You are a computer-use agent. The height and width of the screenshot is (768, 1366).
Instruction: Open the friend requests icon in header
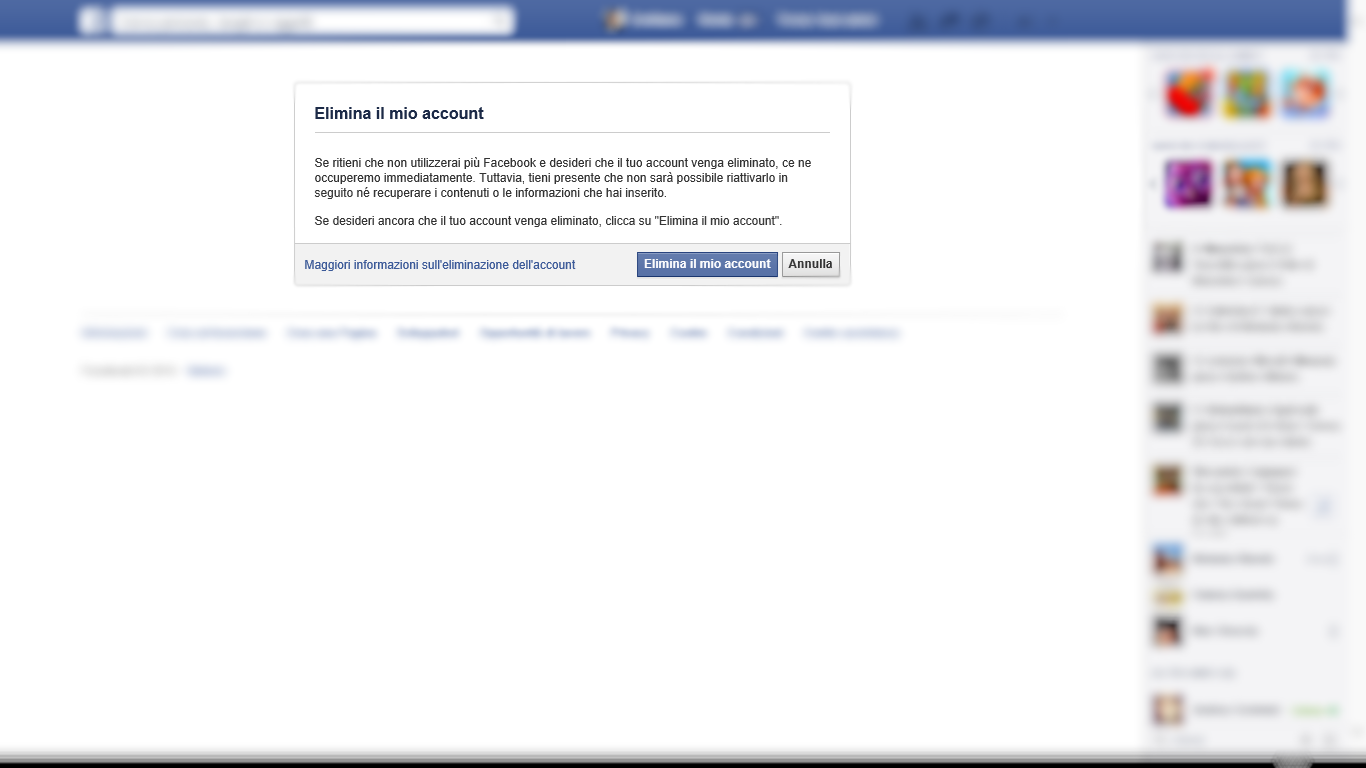click(x=919, y=20)
